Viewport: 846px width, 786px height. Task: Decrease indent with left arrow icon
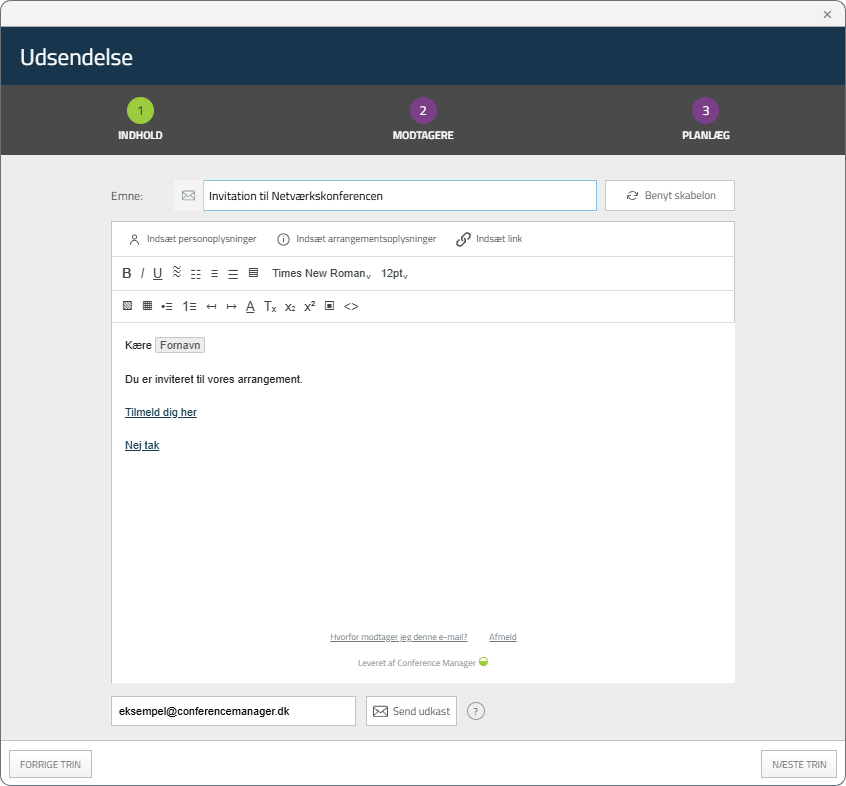[x=212, y=306]
